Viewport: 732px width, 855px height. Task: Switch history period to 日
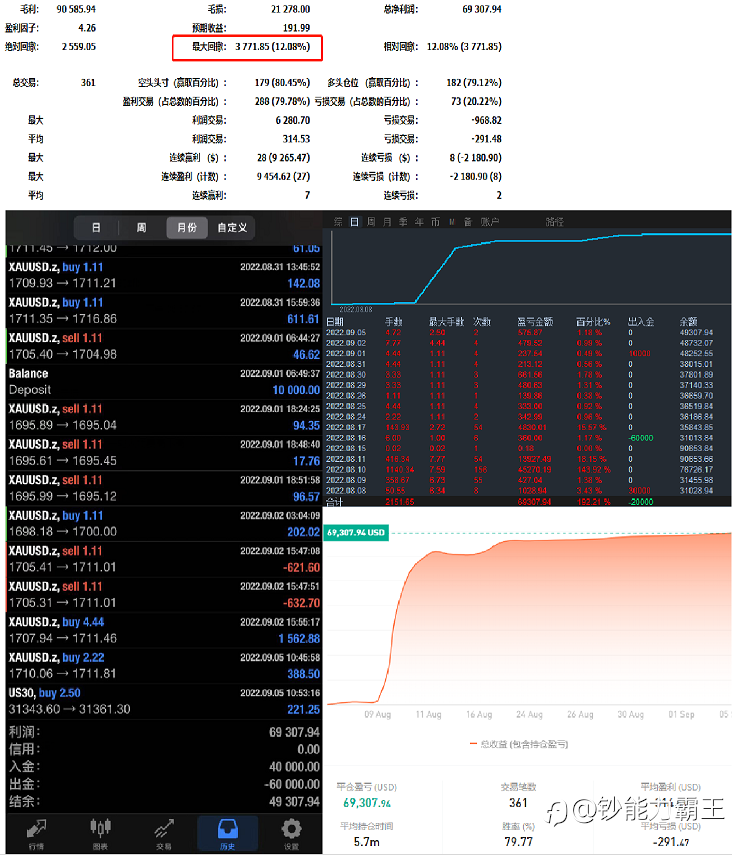tap(96, 227)
